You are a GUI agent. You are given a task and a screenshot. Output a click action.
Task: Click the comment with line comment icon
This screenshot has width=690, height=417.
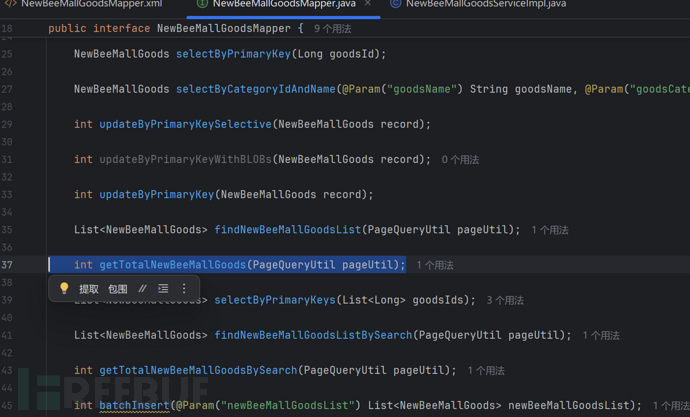click(142, 289)
